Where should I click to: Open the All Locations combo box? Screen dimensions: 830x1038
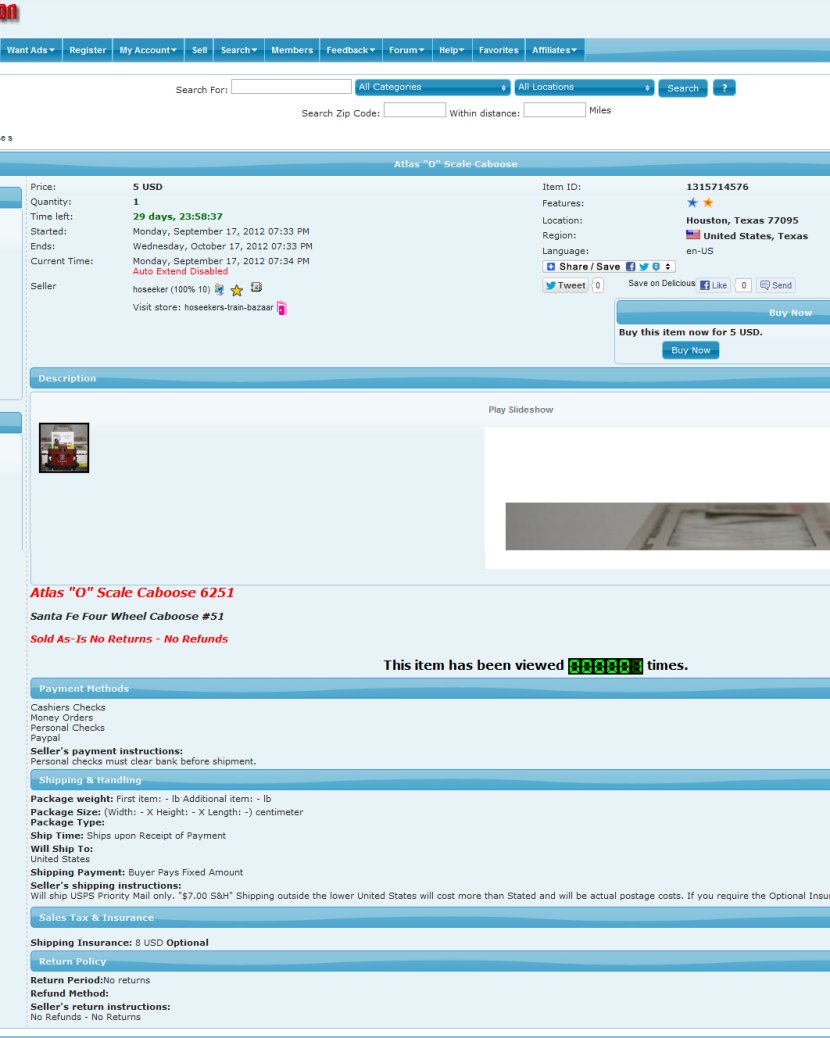[584, 87]
